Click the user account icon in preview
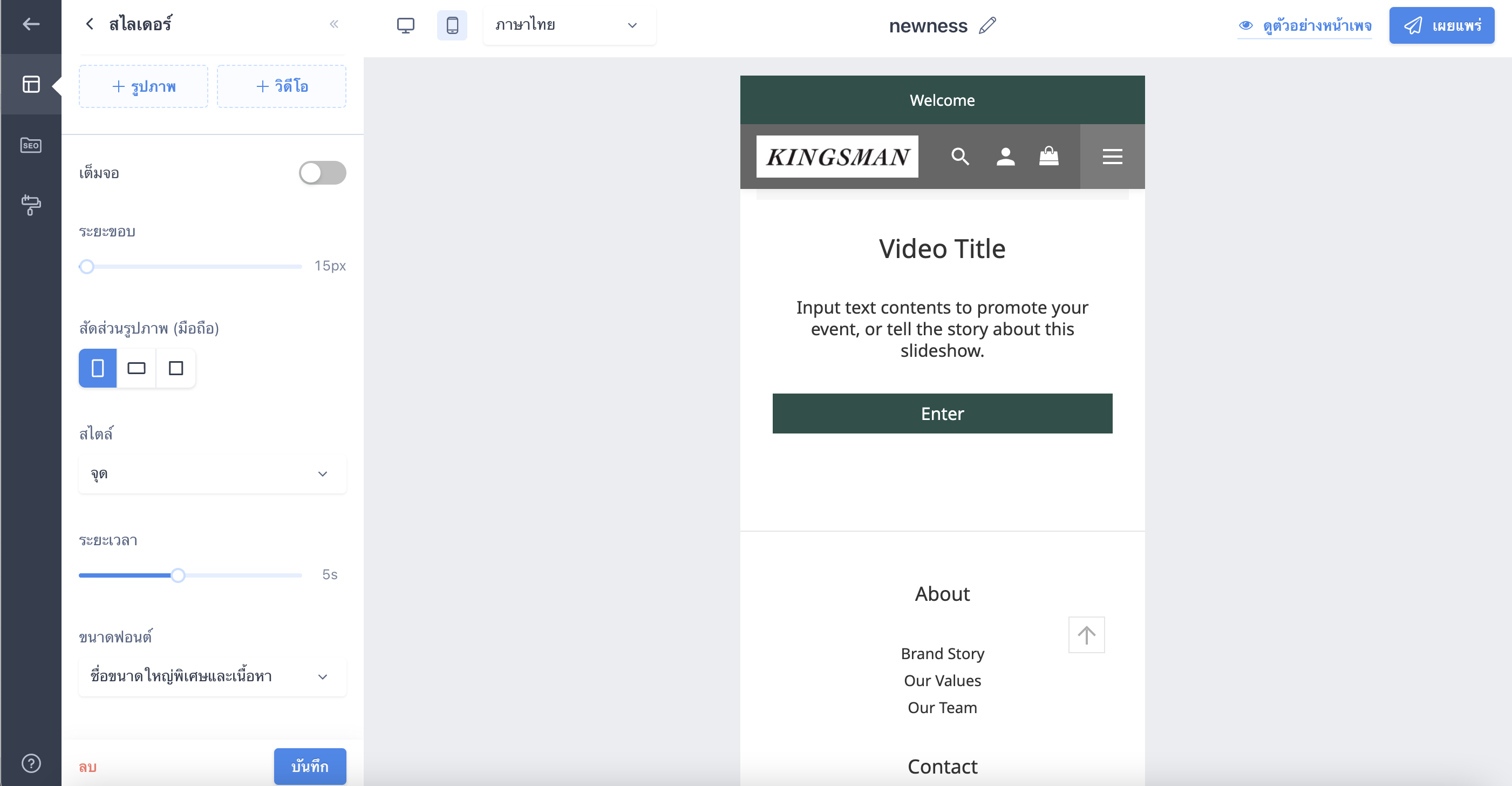Image resolution: width=1512 pixels, height=786 pixels. click(1005, 156)
